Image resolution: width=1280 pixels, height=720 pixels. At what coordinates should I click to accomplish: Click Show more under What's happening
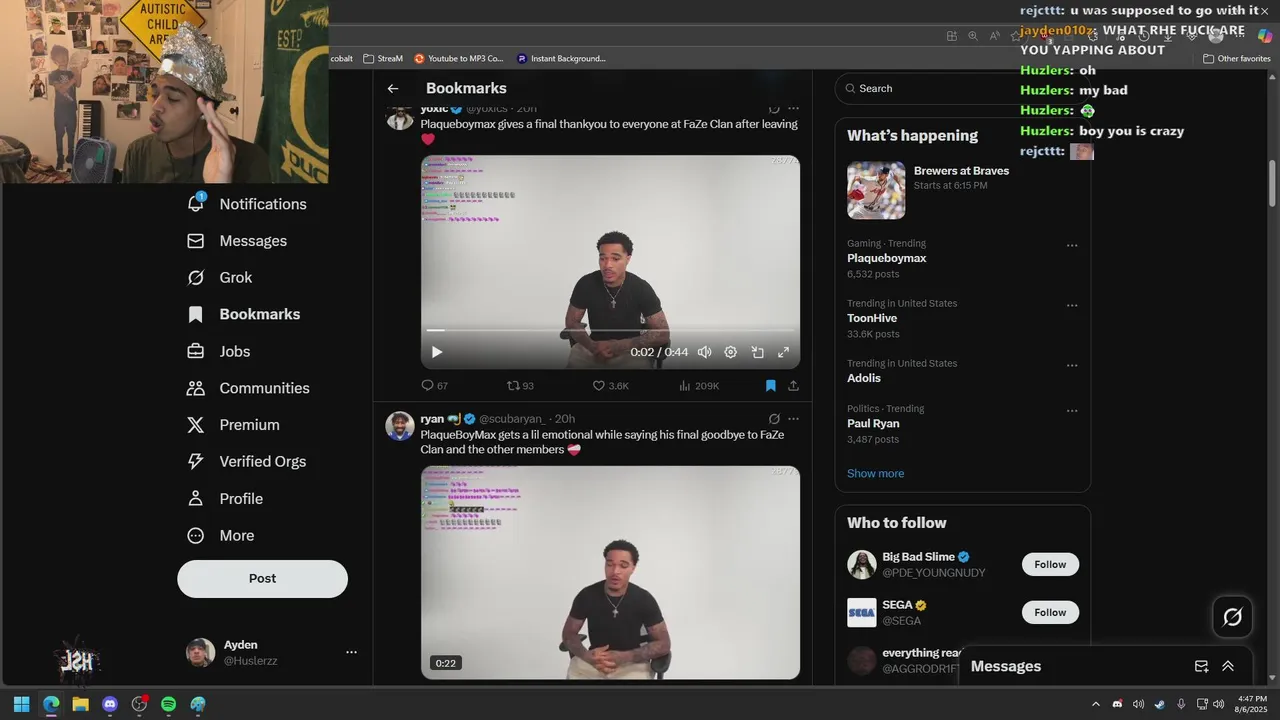click(875, 473)
